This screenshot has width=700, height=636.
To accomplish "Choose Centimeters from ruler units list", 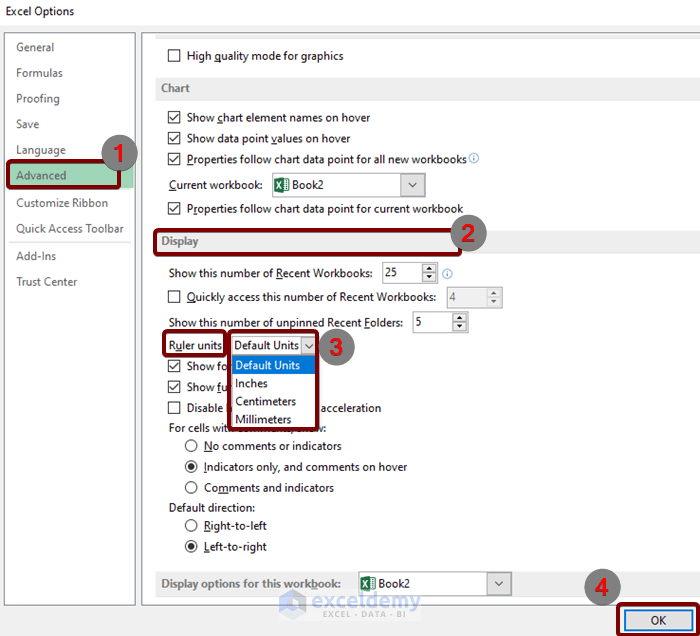I will point(273,401).
